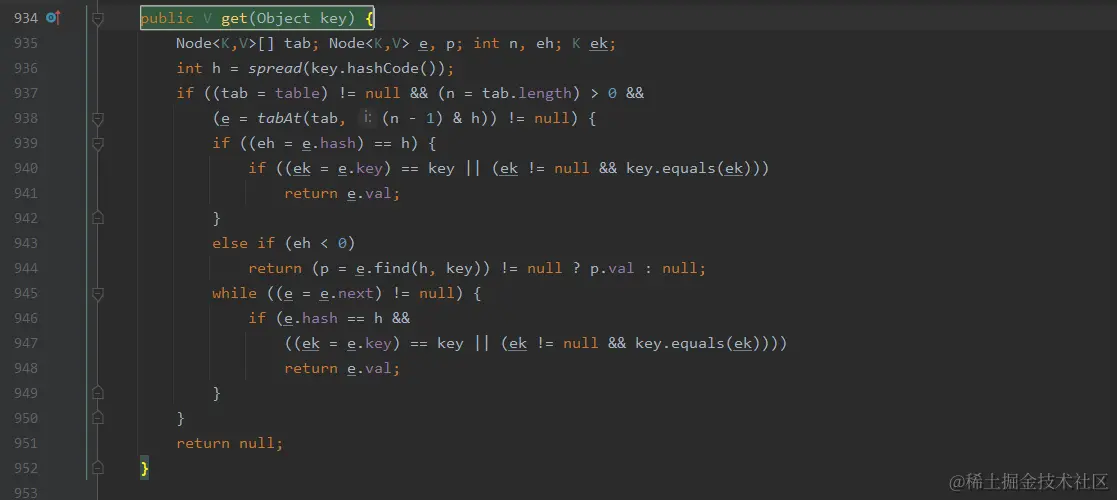Click the 'public' keyword on line 934
This screenshot has width=1117, height=500.
(x=167, y=19)
